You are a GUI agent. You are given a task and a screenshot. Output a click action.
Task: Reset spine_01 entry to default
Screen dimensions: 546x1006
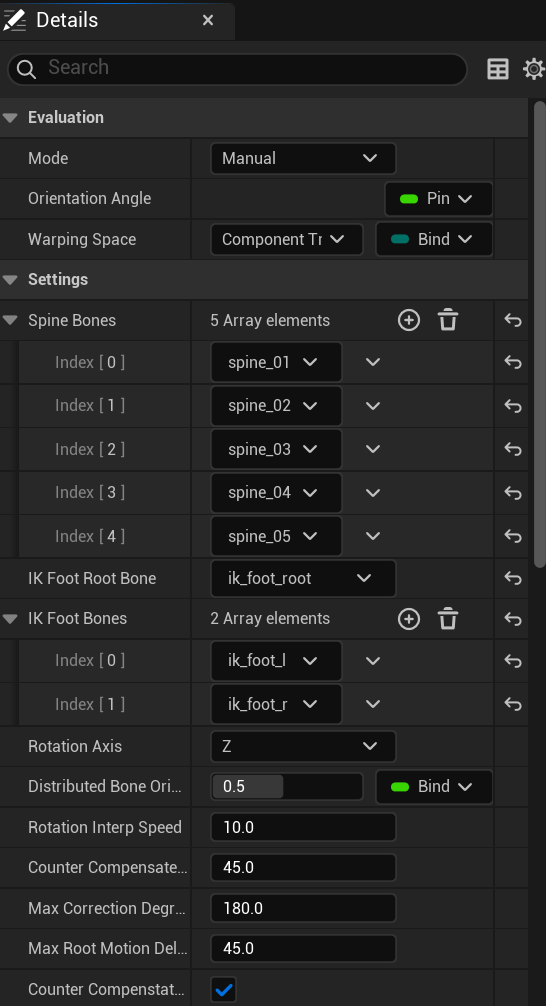coord(513,362)
